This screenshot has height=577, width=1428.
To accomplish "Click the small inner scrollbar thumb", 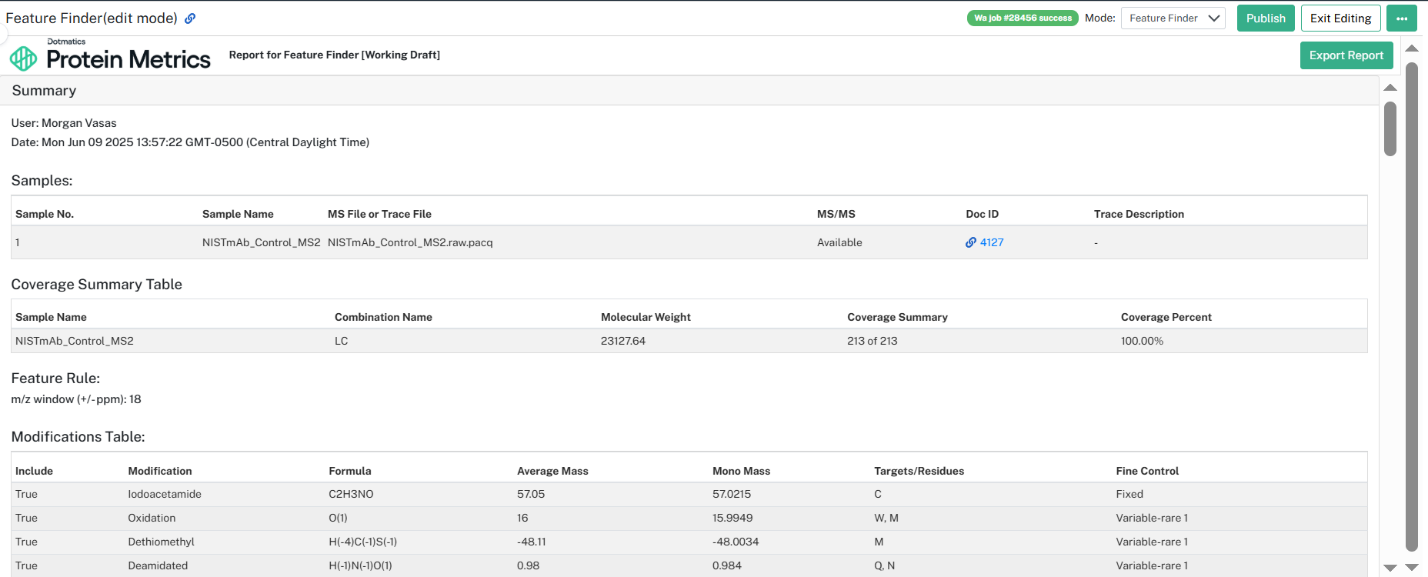I will pyautogui.click(x=1390, y=128).
